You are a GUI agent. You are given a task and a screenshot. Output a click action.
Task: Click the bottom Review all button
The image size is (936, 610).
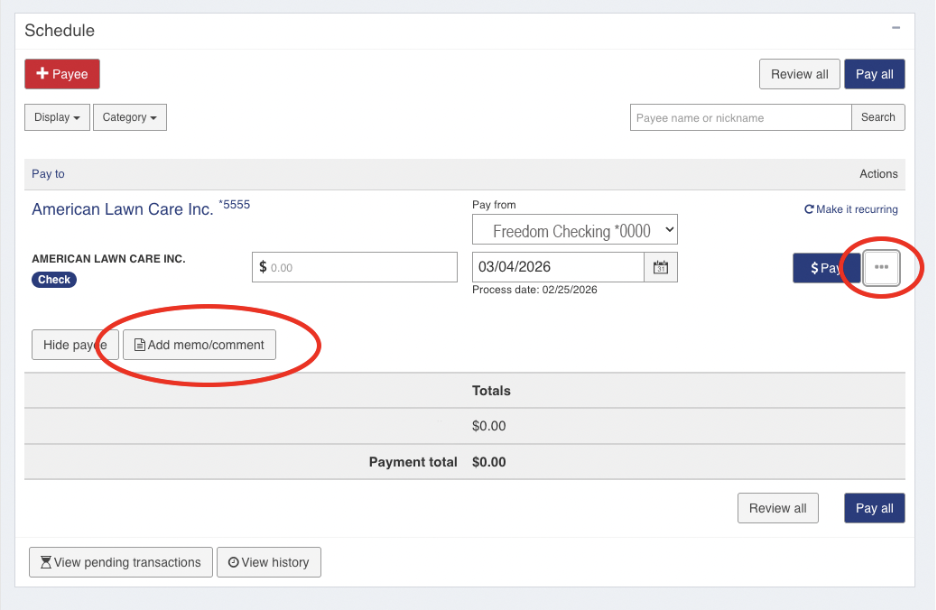777,508
